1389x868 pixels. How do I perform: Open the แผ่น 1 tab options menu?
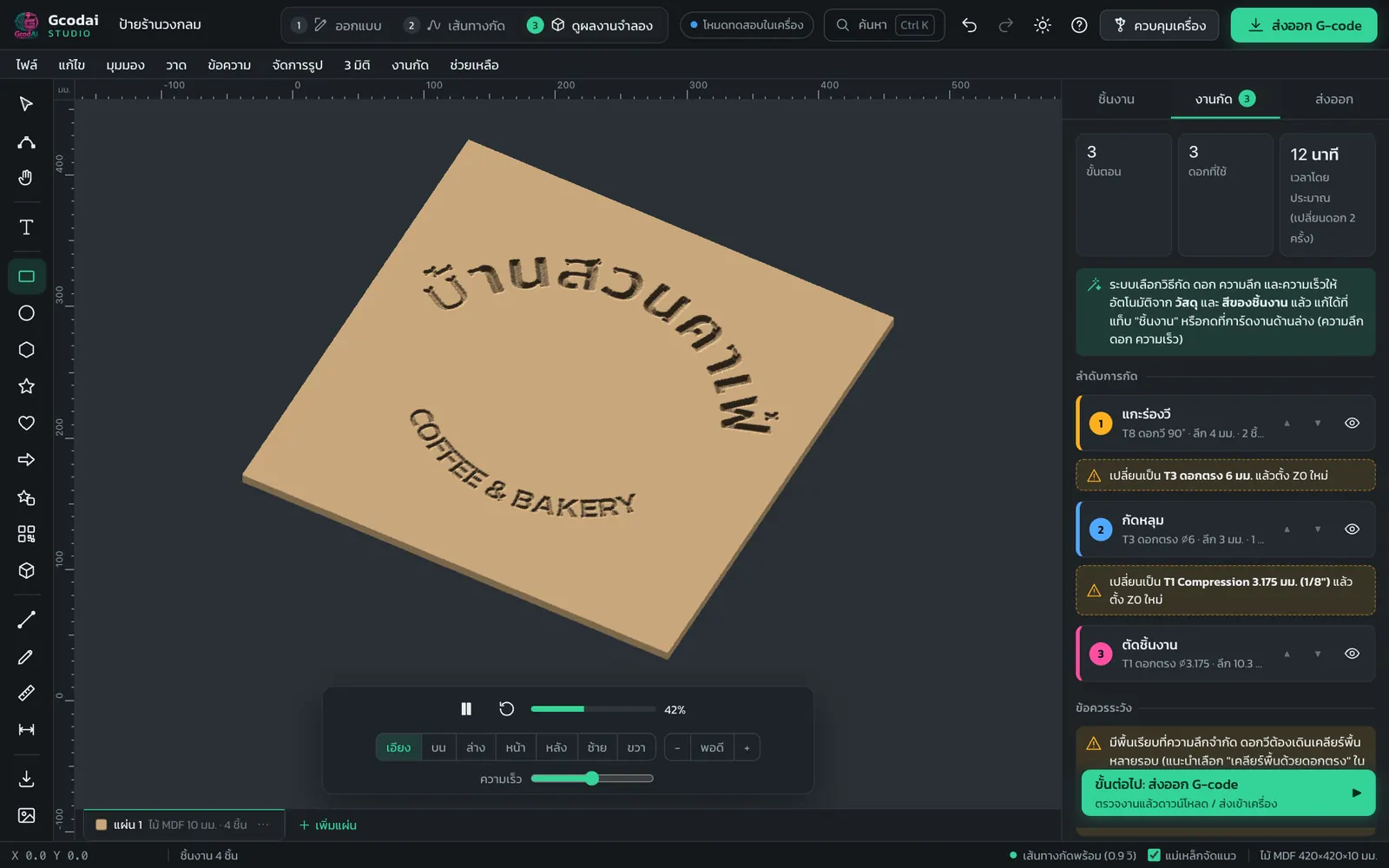264,825
